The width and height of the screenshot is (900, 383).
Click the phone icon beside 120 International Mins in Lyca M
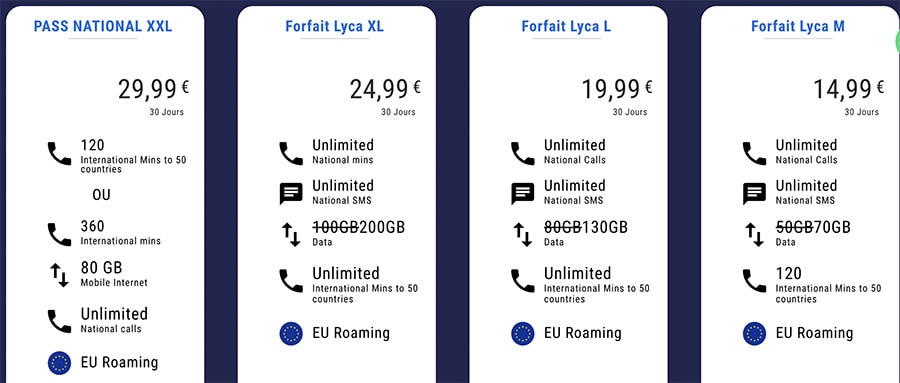[754, 281]
